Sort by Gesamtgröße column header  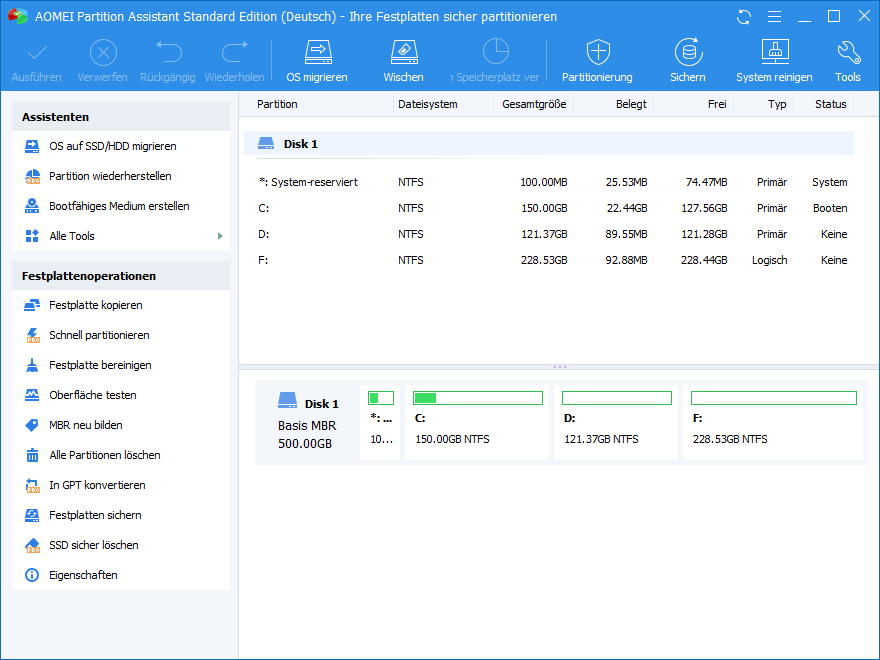point(534,104)
